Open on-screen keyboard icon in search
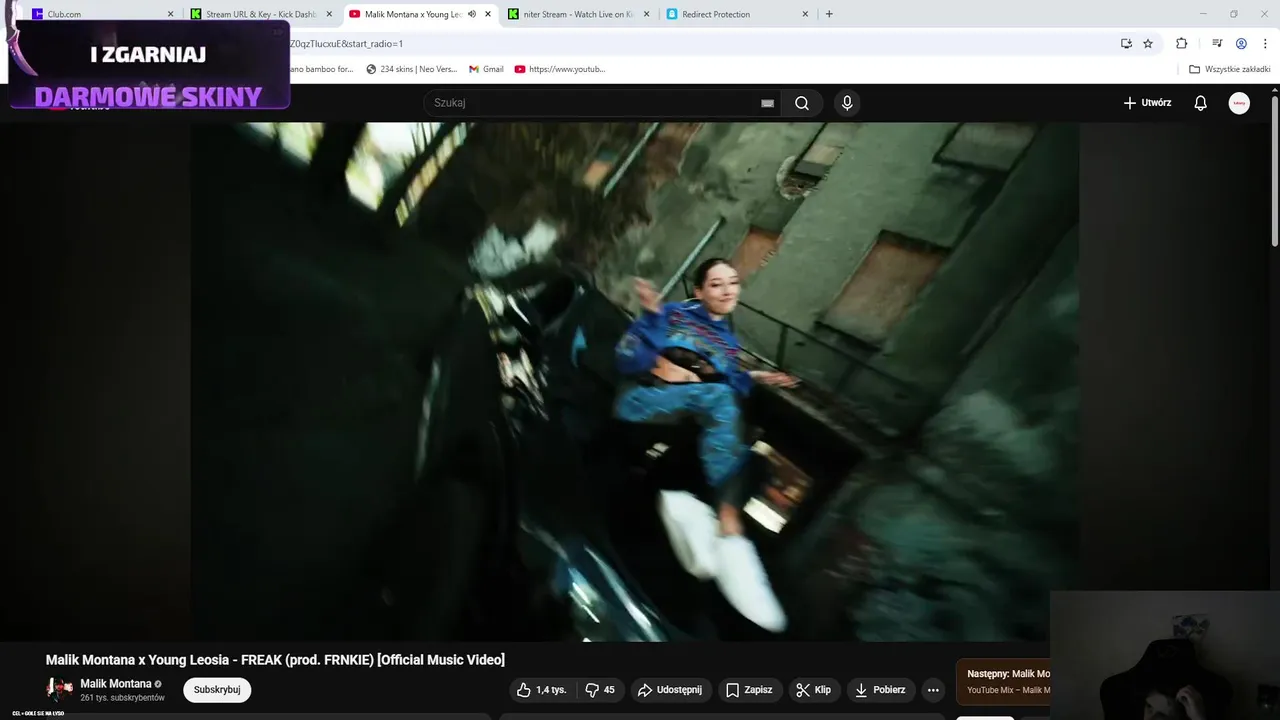Image resolution: width=1280 pixels, height=720 pixels. (767, 103)
